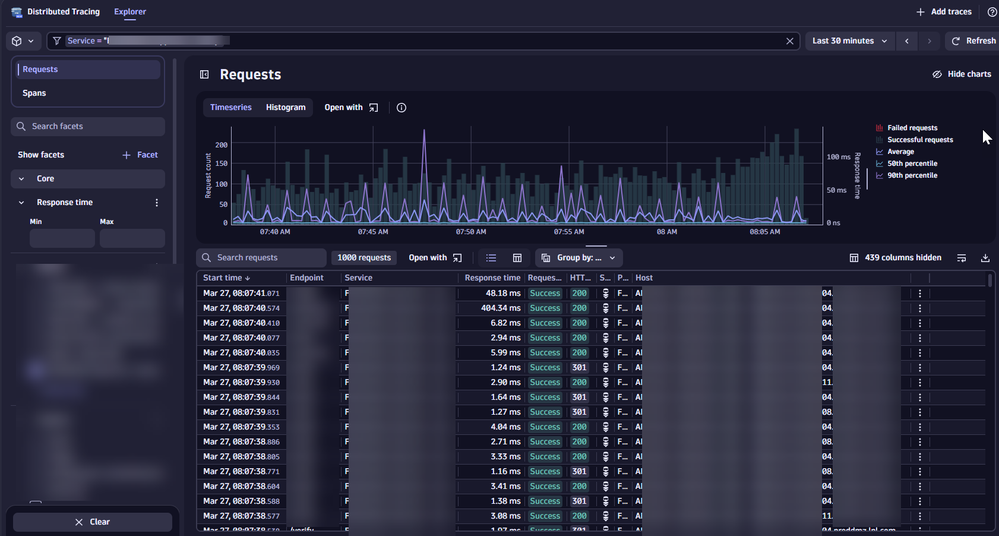The height and width of the screenshot is (536, 999).
Task: Switch to the Histogram tab
Action: click(285, 107)
